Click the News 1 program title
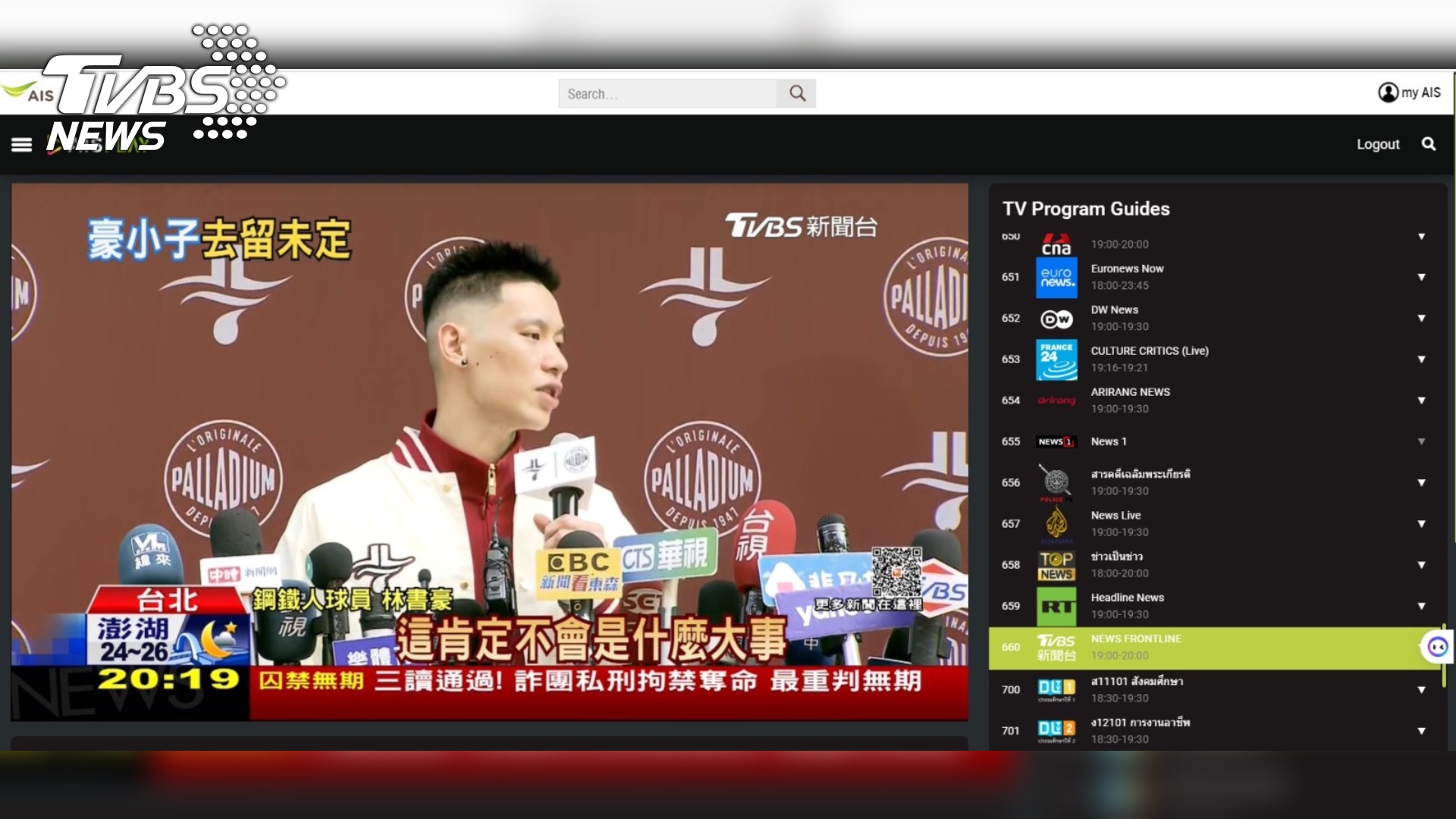Viewport: 1456px width, 819px height. tap(1109, 441)
